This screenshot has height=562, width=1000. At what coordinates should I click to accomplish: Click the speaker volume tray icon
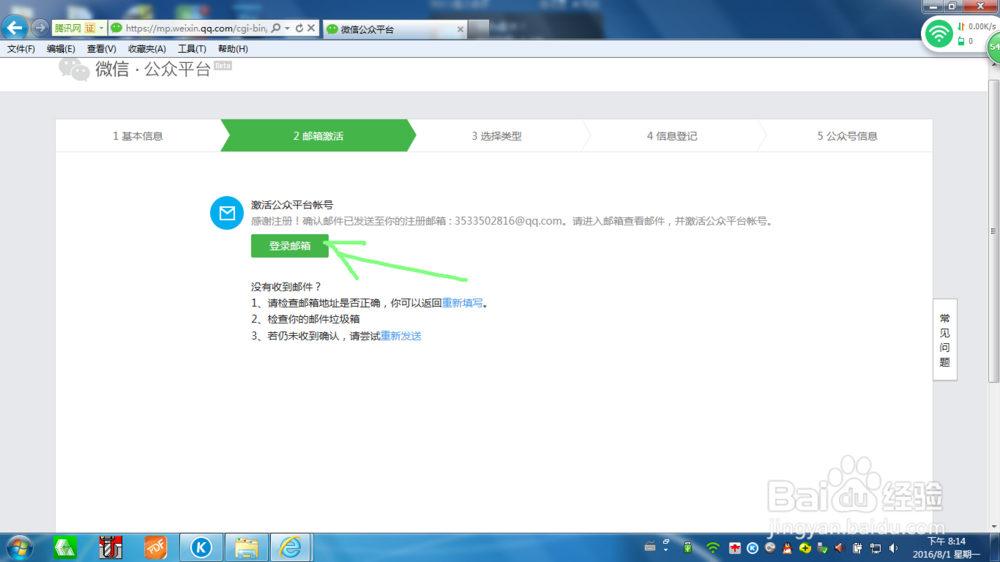point(893,548)
